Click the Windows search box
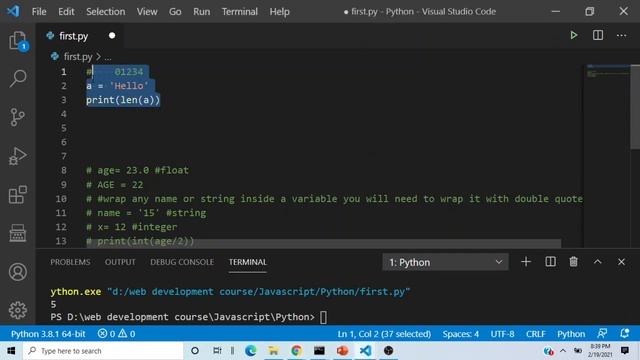This screenshot has width=640, height=360. pyautogui.click(x=103, y=351)
